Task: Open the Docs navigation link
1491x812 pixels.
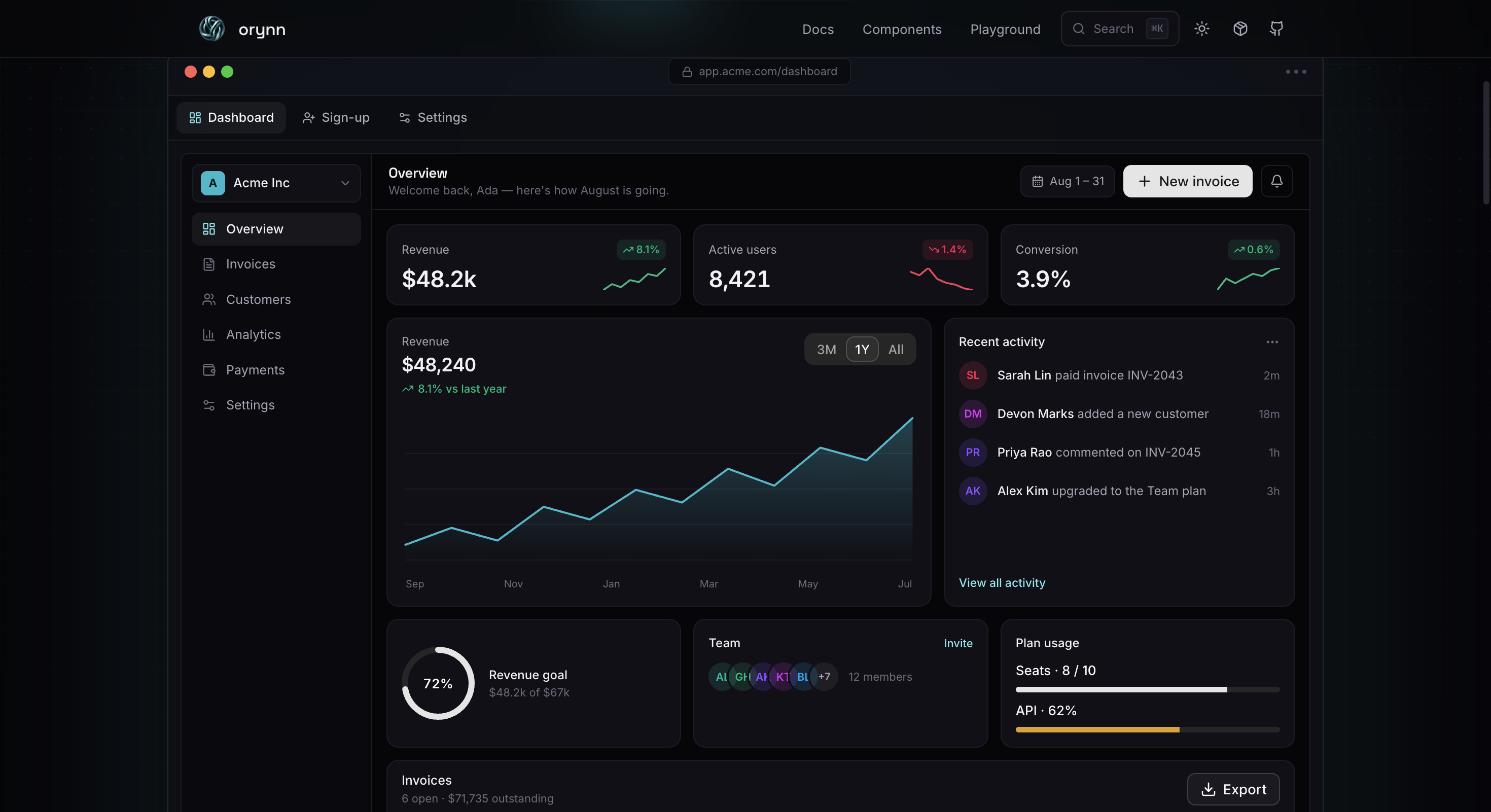Action: (818, 29)
